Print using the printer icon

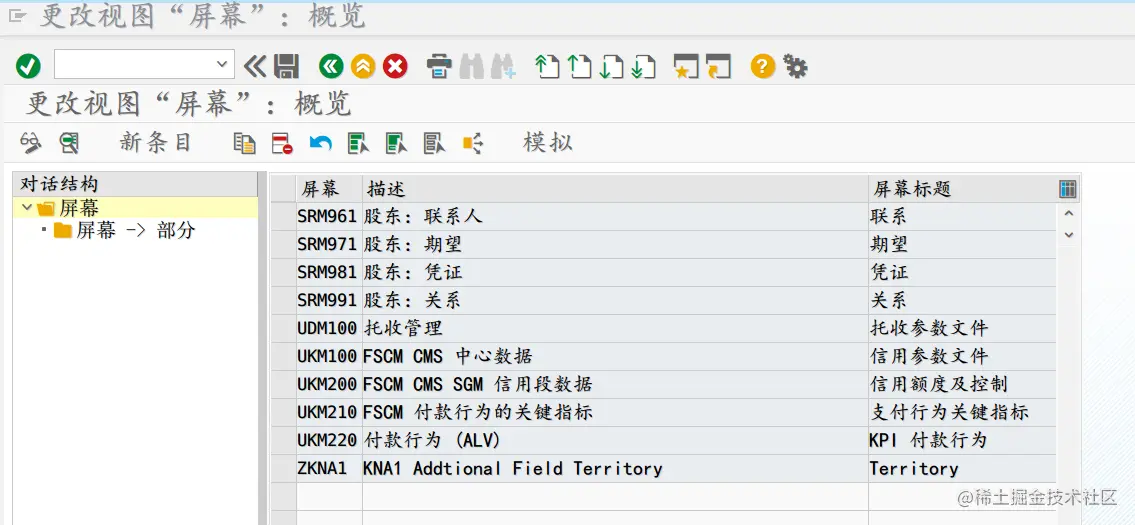tap(439, 67)
